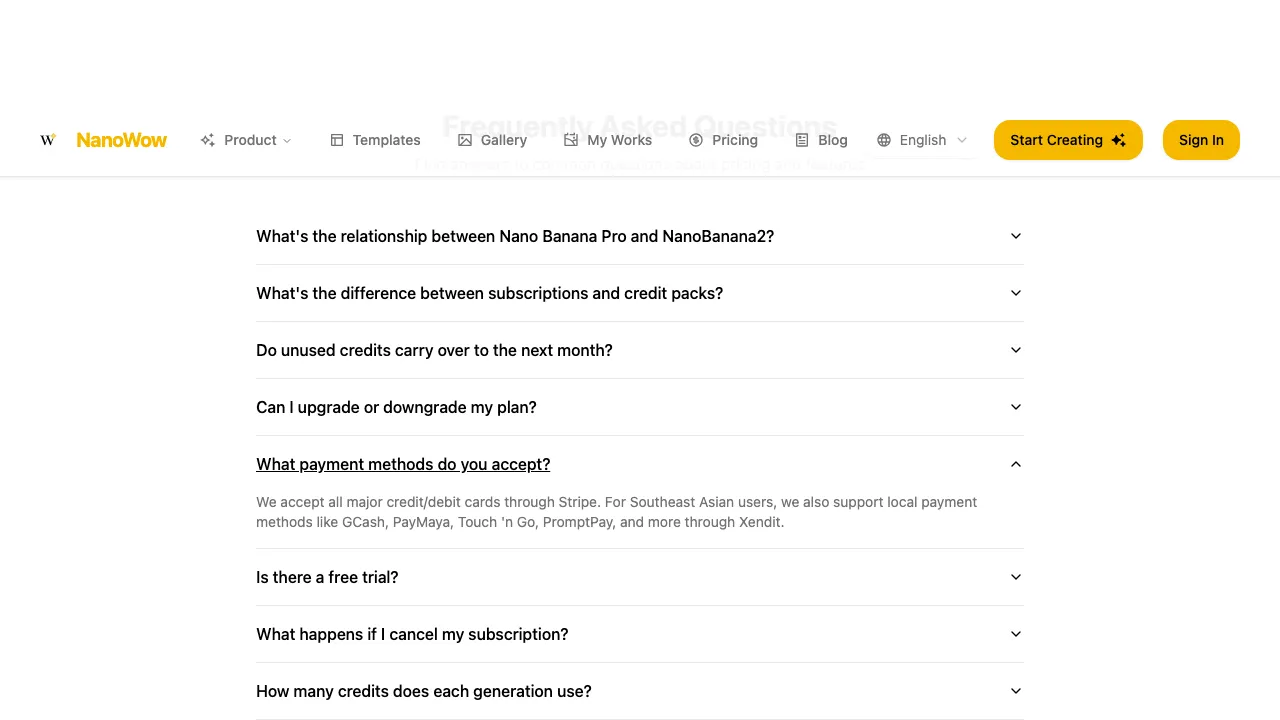The image size is (1280, 720).
Task: Click the Templates grid icon
Action: [337, 140]
